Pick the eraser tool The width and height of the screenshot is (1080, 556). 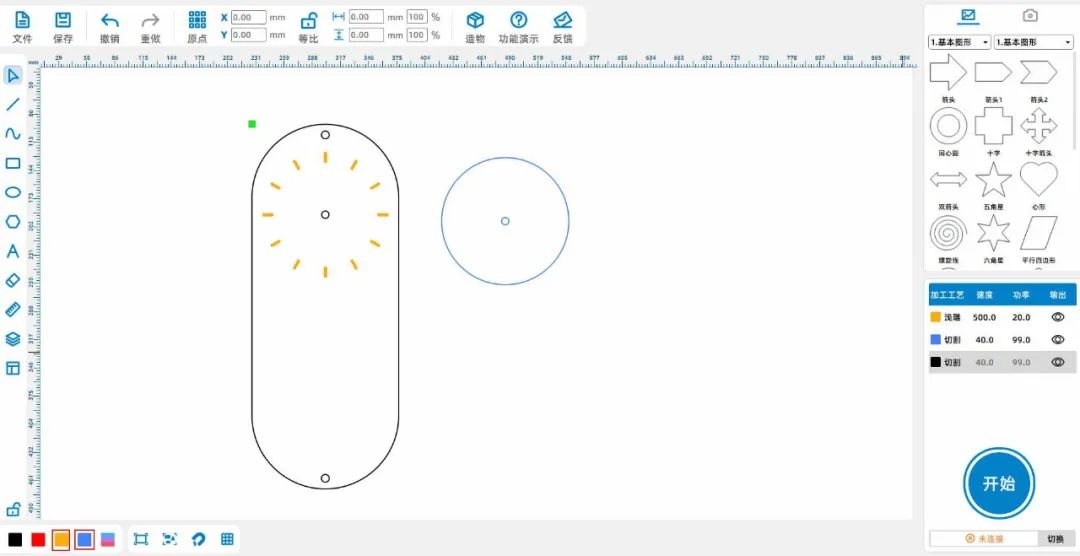(x=13, y=280)
